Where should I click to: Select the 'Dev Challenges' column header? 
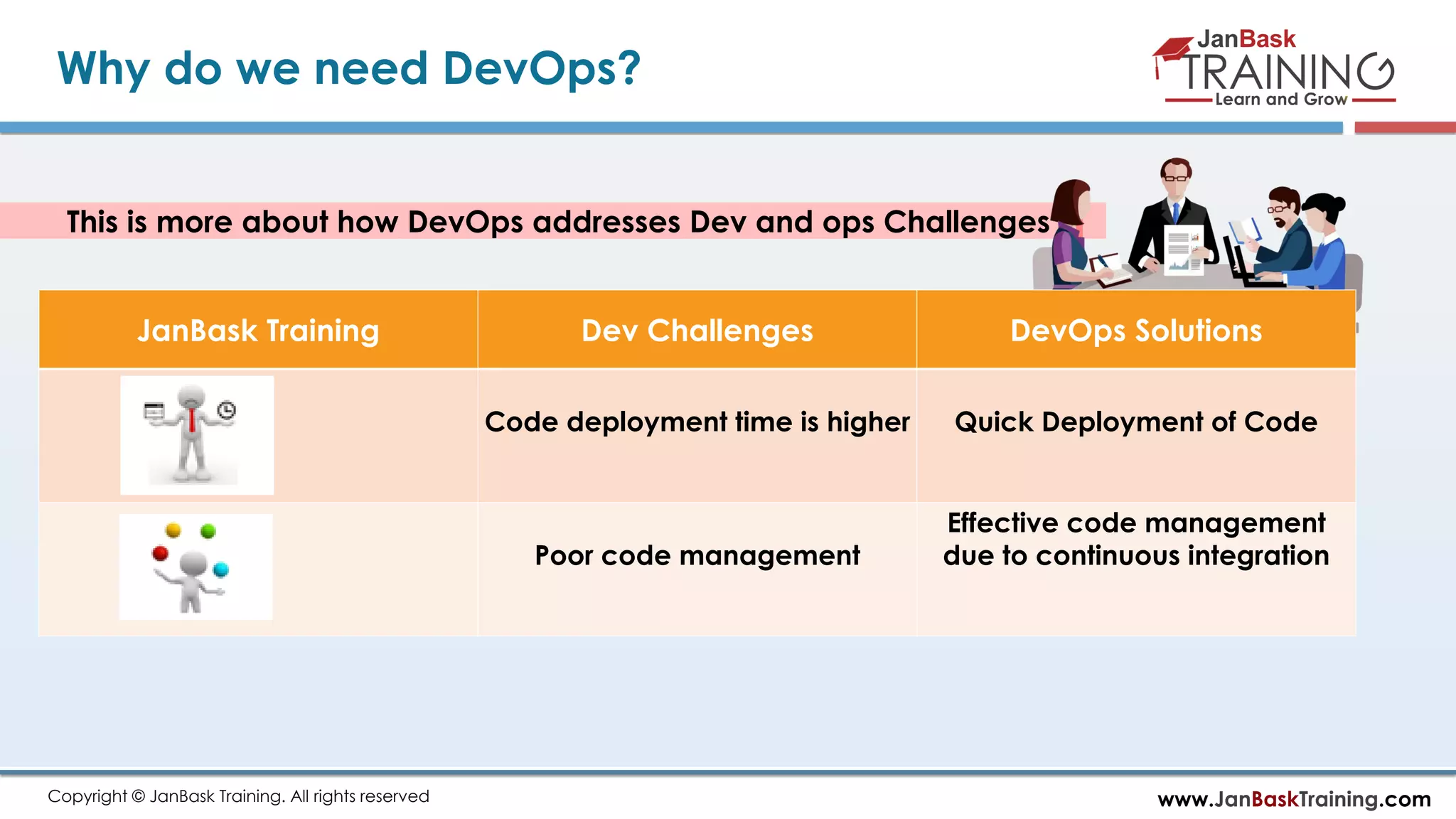coord(697,331)
